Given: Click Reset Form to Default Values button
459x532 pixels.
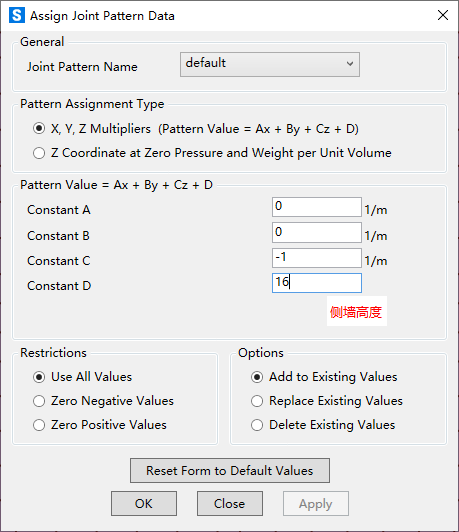Looking at the screenshot, I should (230, 471).
